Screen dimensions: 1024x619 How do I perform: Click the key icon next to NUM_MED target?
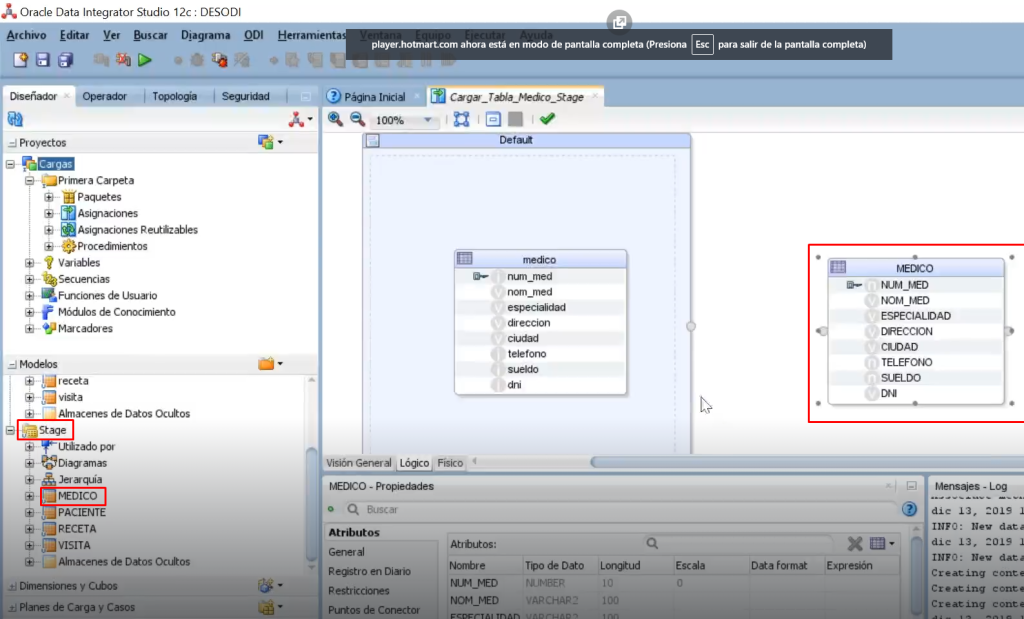click(x=854, y=285)
